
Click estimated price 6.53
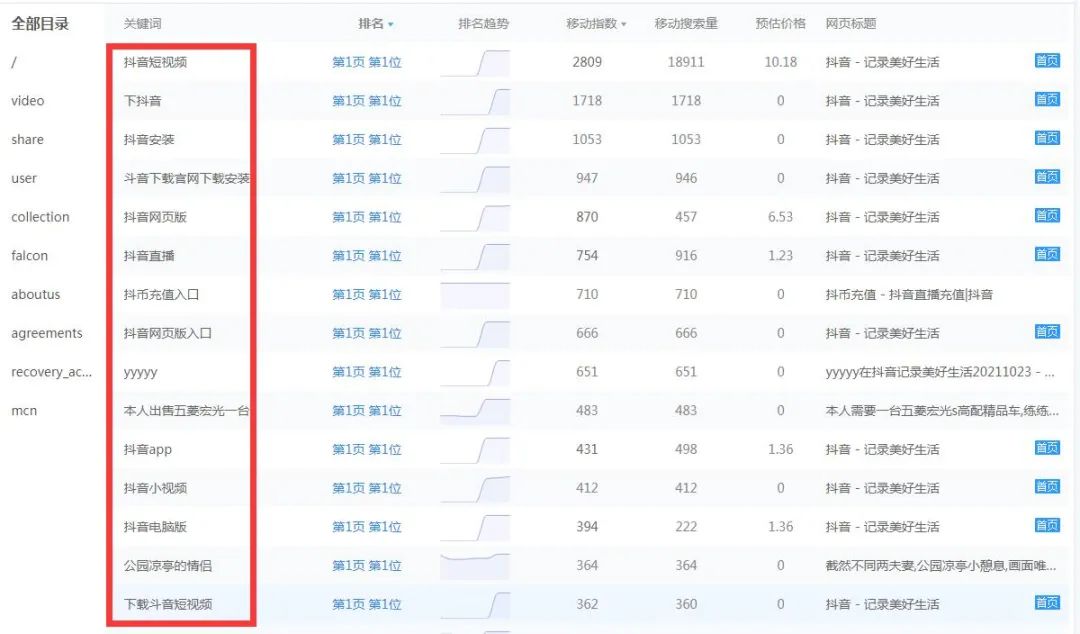(780, 217)
